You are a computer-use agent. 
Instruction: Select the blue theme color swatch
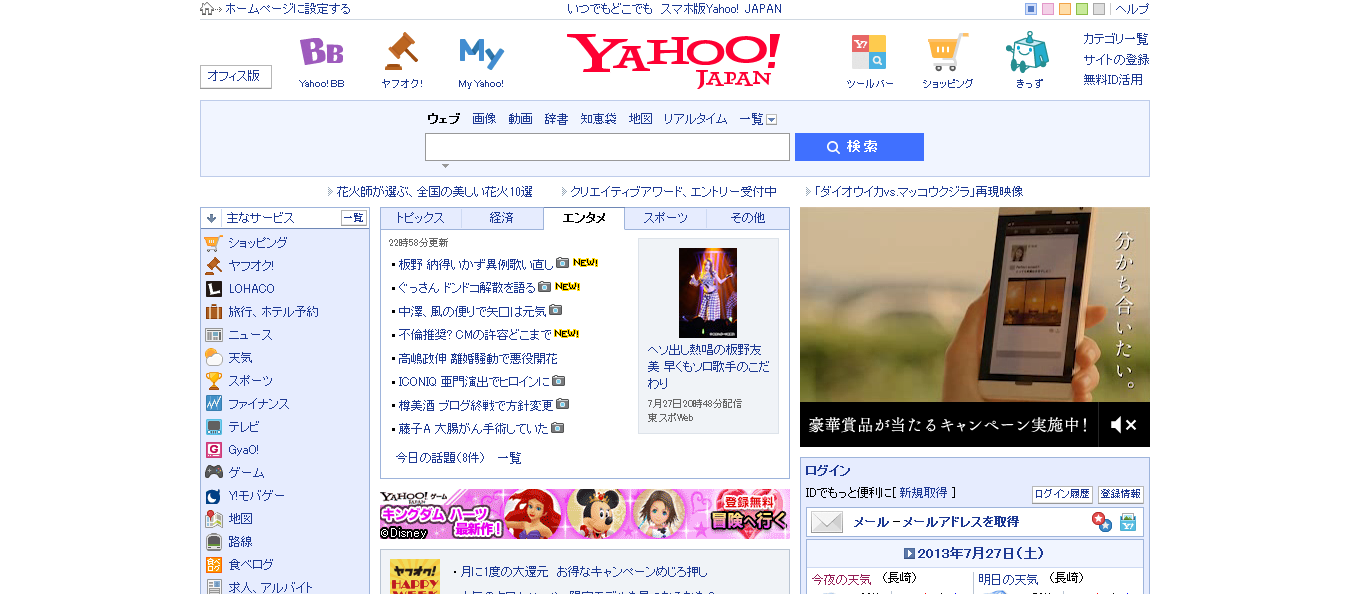(x=1031, y=9)
